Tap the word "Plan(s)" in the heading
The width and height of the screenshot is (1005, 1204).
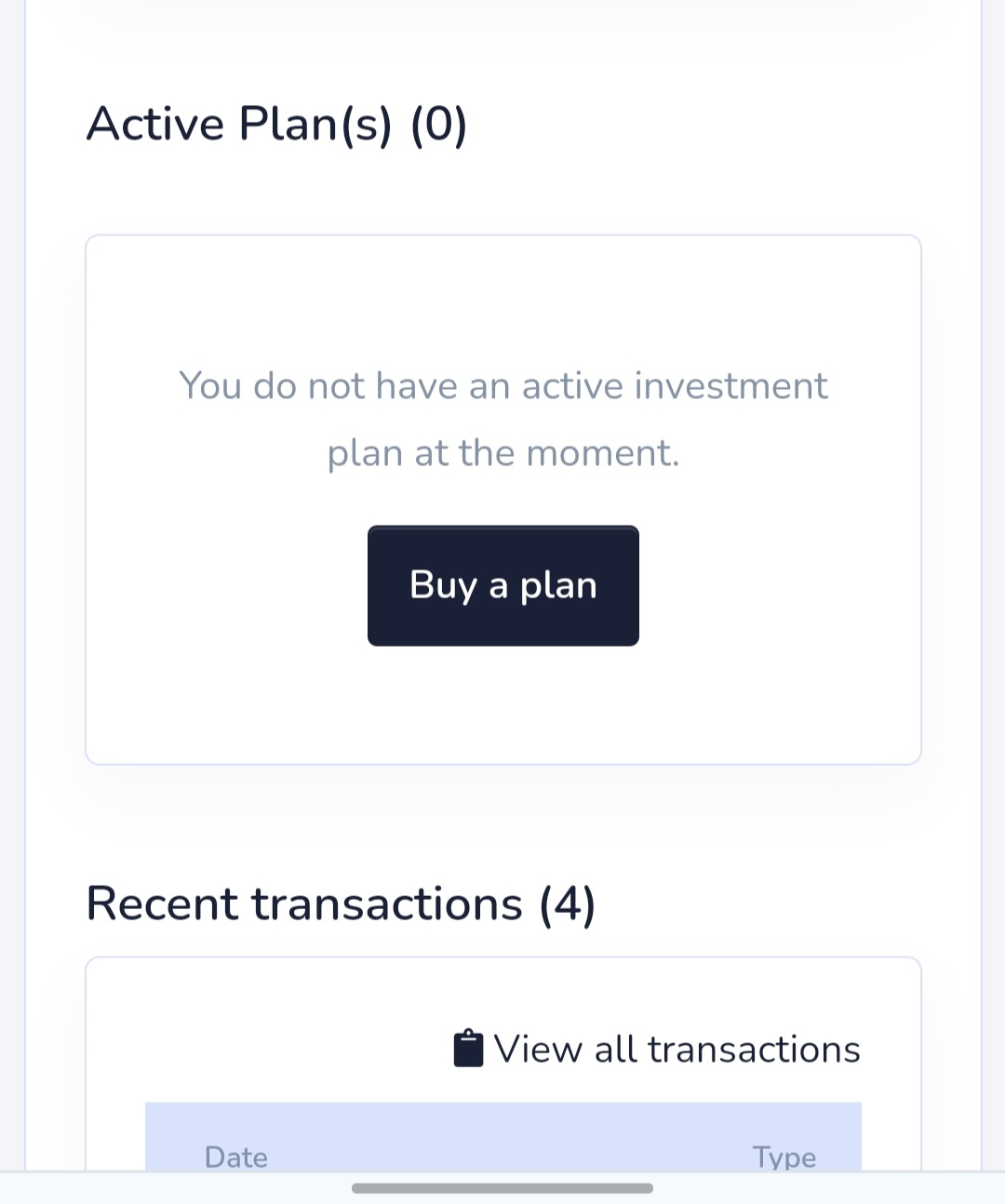pos(315,124)
